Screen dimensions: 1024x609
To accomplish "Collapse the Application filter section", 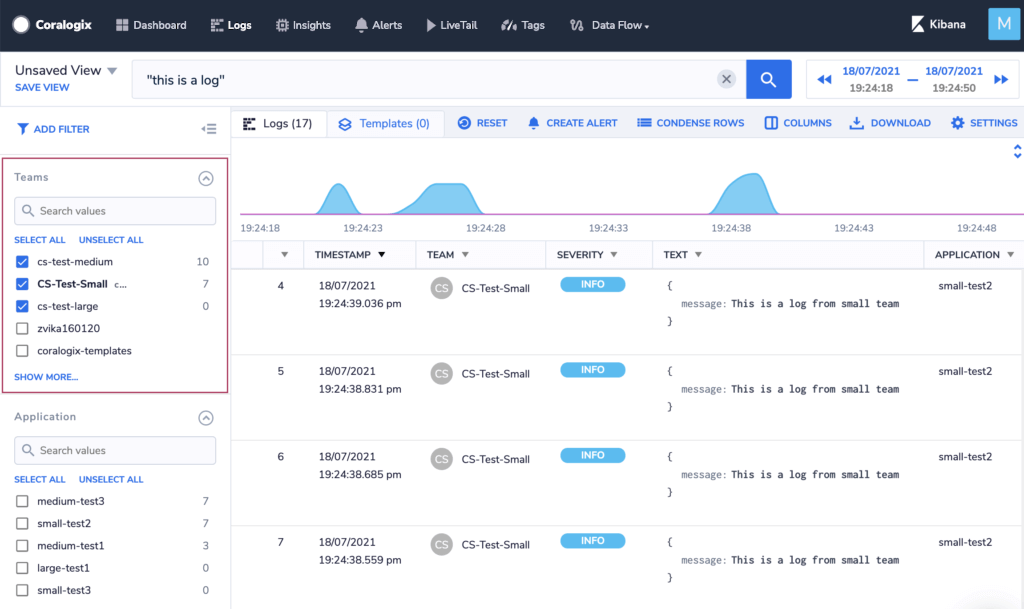I will coord(206,418).
